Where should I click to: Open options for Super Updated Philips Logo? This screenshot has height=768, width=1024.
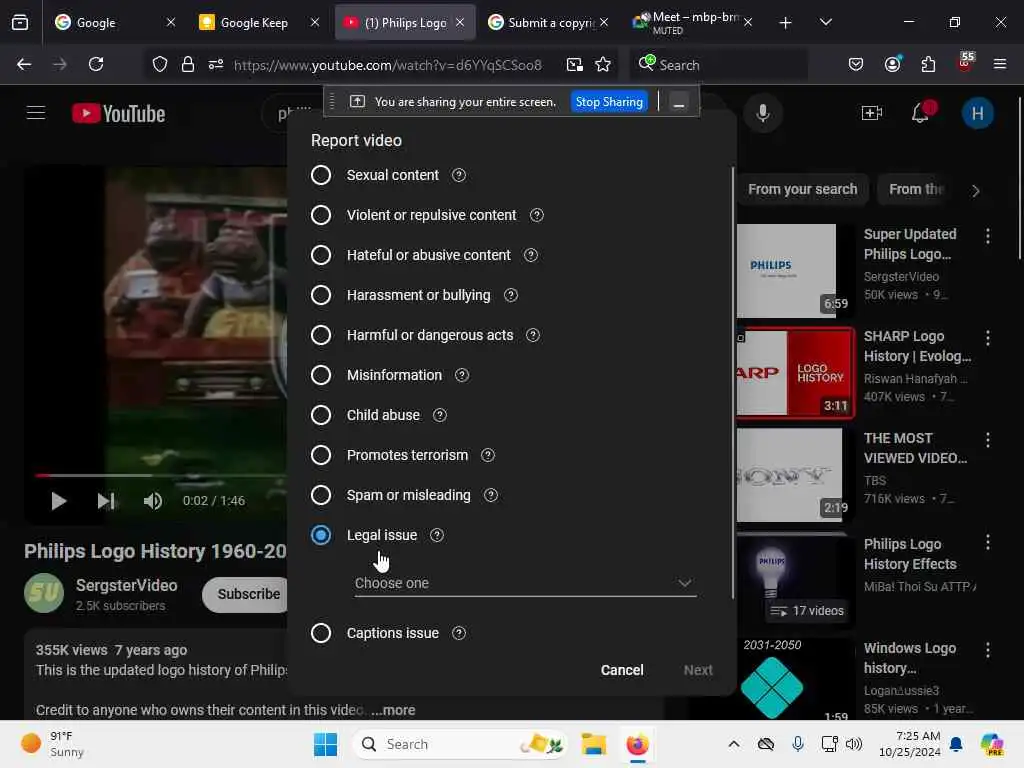(x=987, y=236)
